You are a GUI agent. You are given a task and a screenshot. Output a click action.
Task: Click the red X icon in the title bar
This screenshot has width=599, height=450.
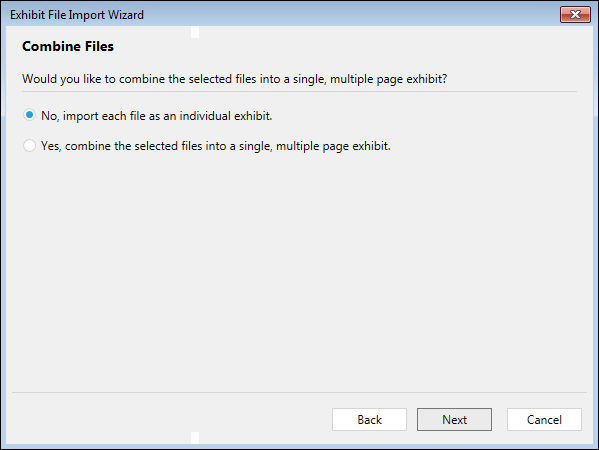[x=575, y=15]
